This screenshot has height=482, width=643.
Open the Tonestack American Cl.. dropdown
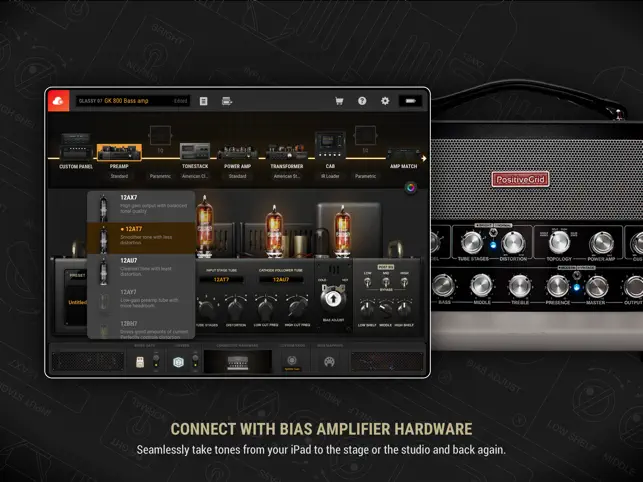click(195, 176)
